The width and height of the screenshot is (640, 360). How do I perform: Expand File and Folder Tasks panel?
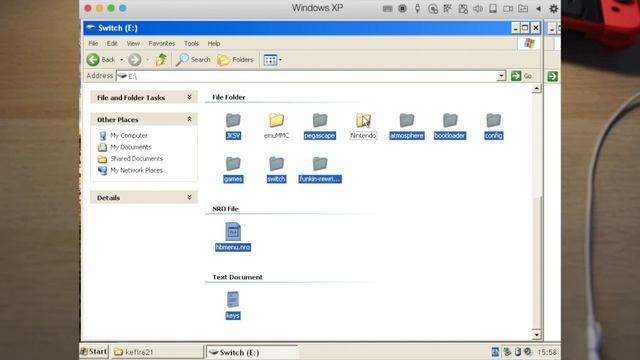[x=189, y=97]
